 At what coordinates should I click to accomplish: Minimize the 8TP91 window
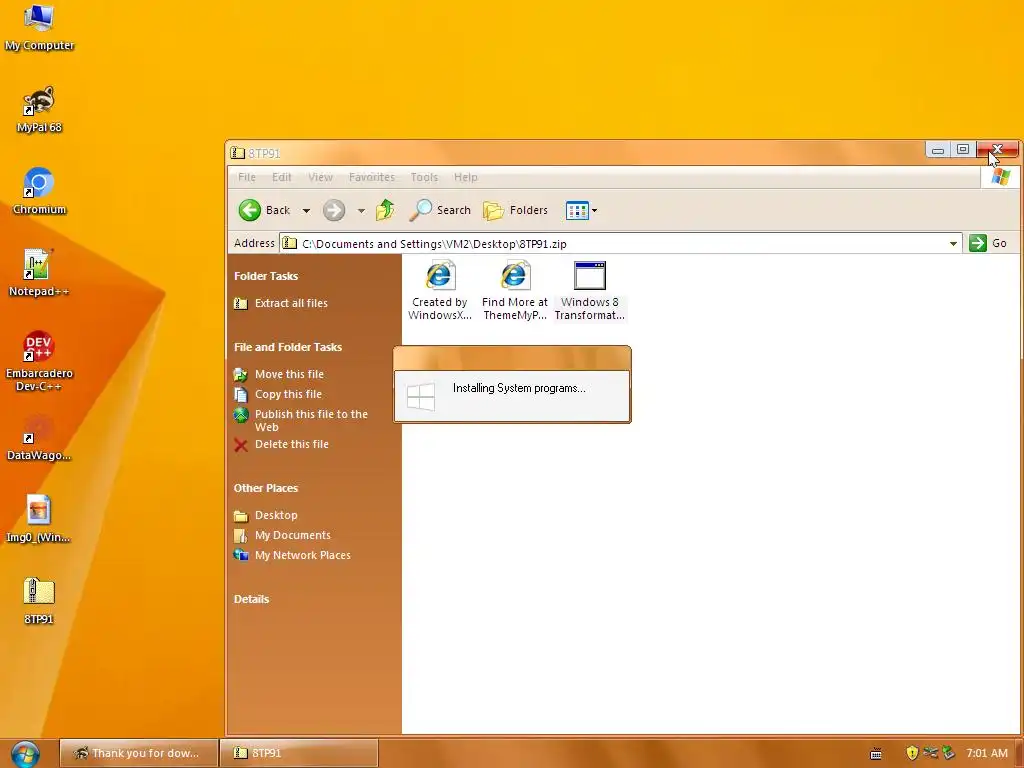[938, 150]
